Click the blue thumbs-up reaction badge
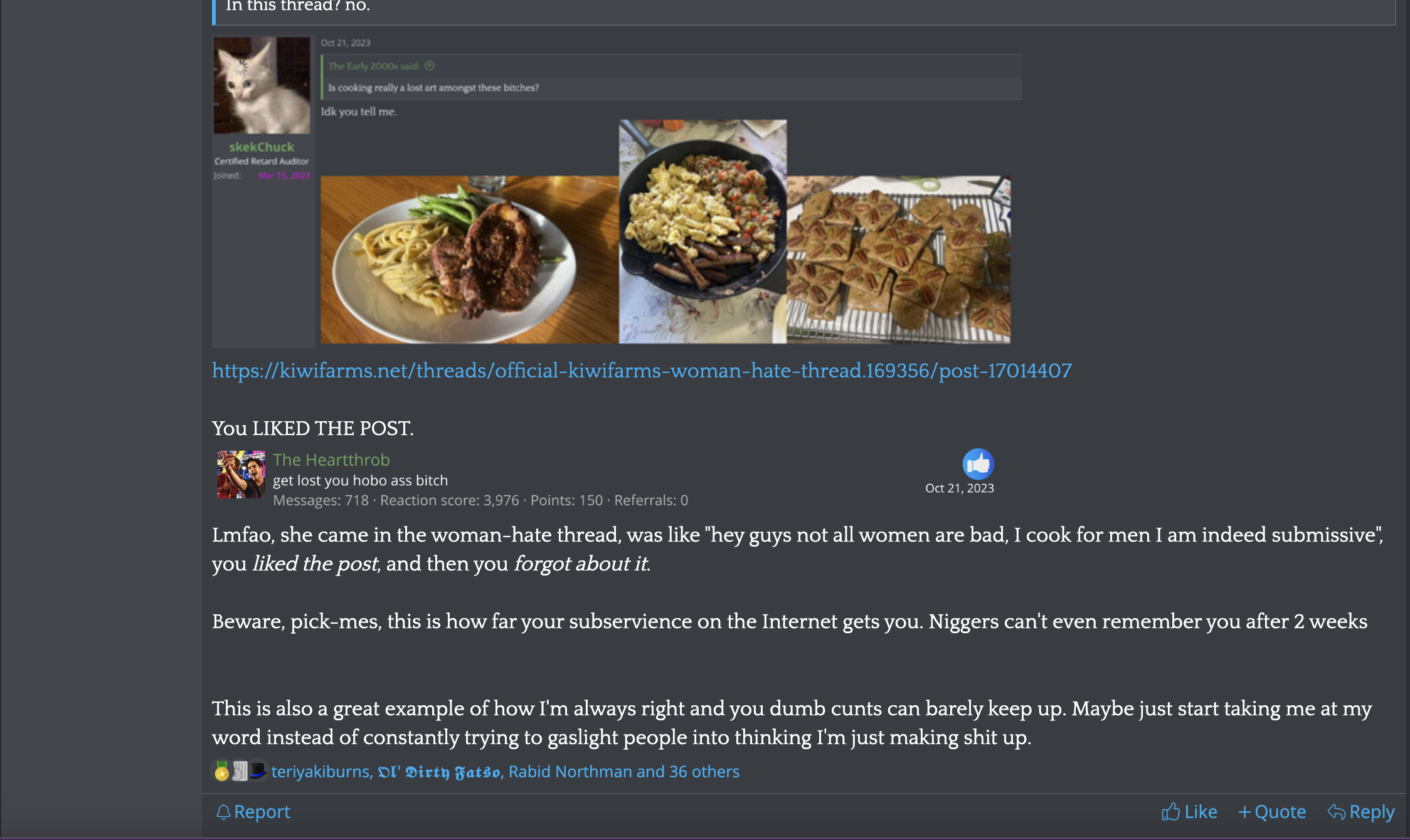 coord(978,464)
